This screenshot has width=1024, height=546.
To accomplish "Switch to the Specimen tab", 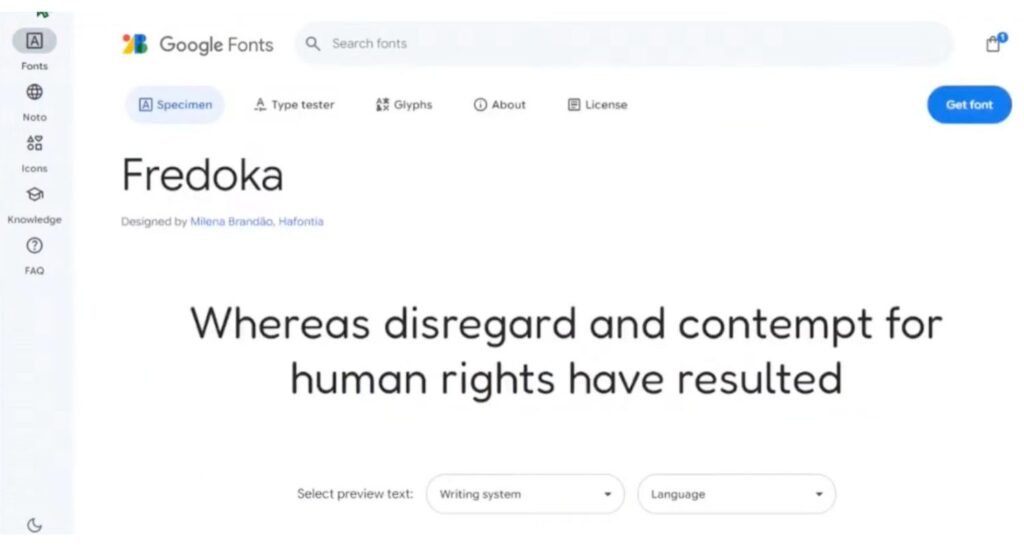I will click(175, 104).
